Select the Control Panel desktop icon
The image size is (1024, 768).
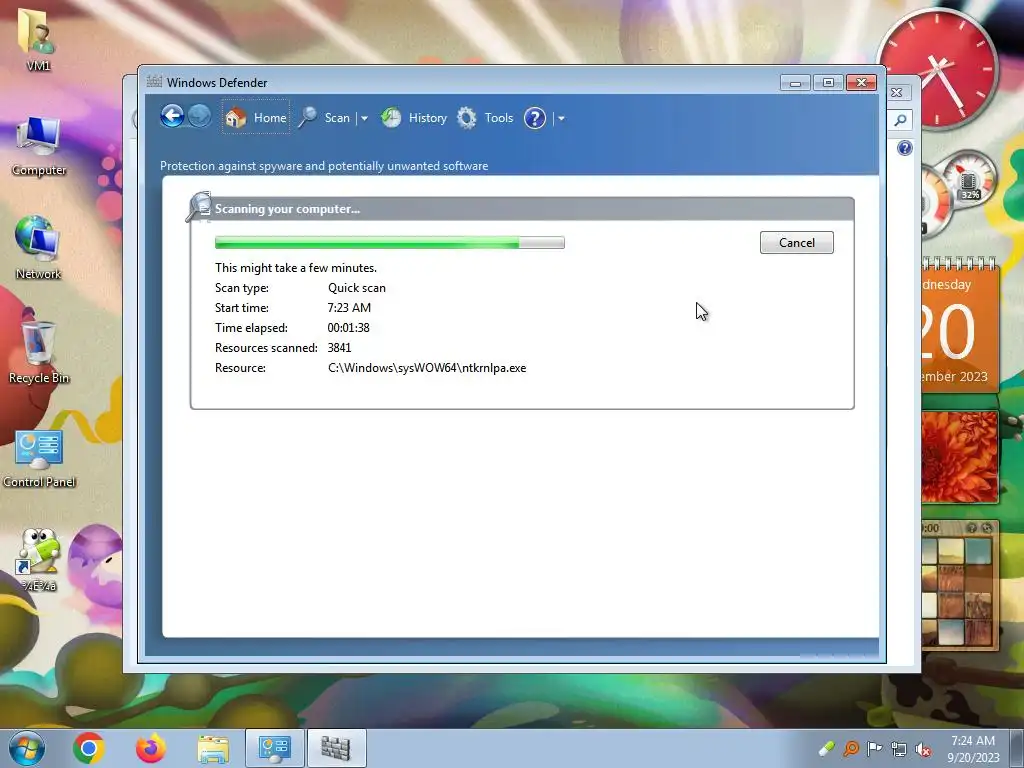39,458
